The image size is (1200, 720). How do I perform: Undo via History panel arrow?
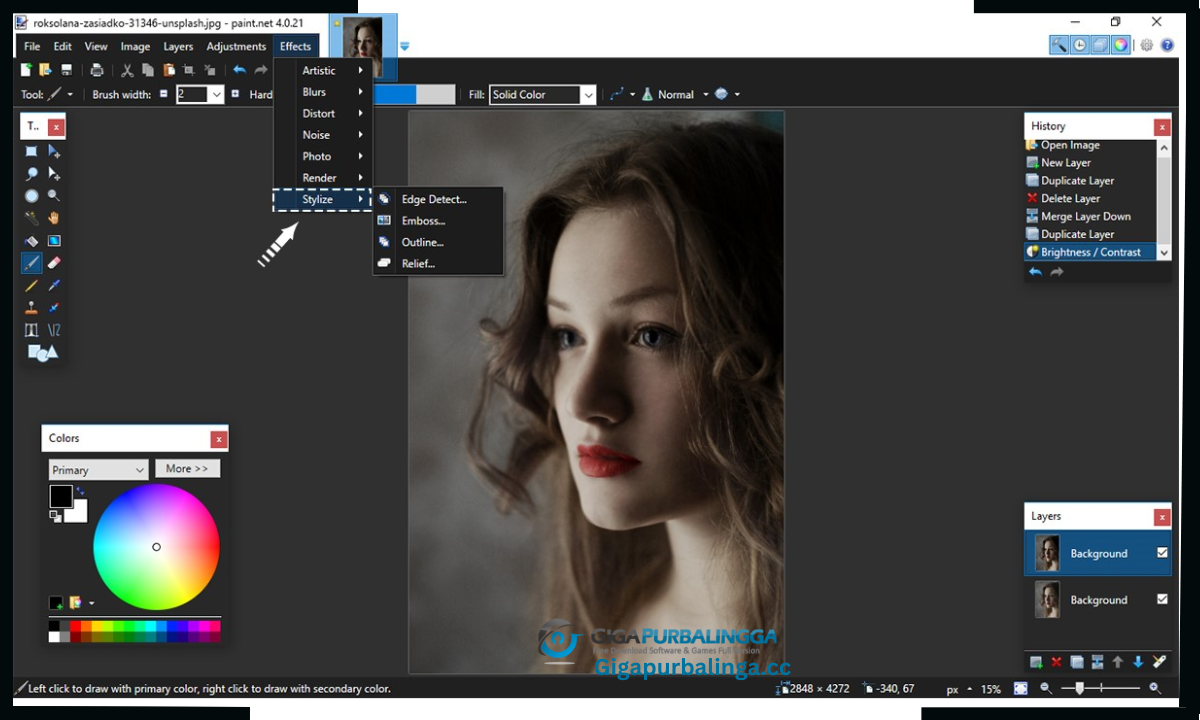click(1035, 272)
